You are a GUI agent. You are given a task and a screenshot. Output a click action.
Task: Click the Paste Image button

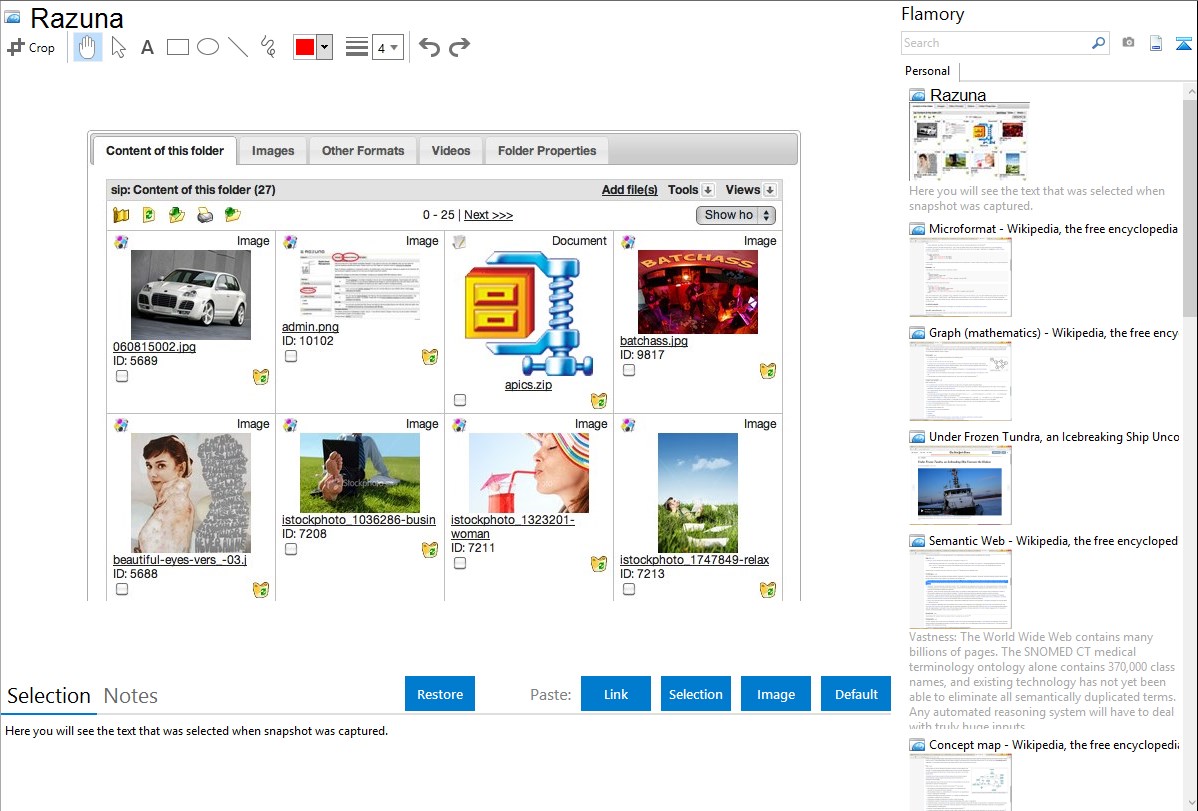[x=775, y=694]
